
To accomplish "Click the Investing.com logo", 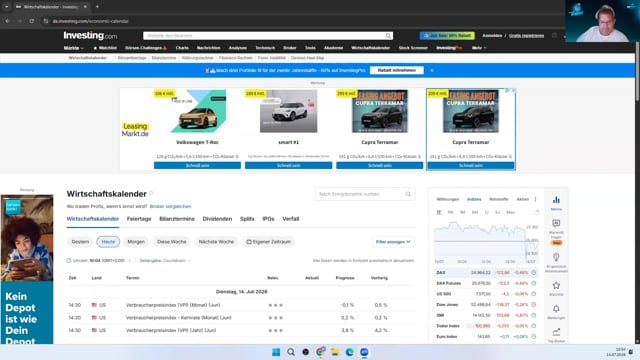I will click(90, 36).
